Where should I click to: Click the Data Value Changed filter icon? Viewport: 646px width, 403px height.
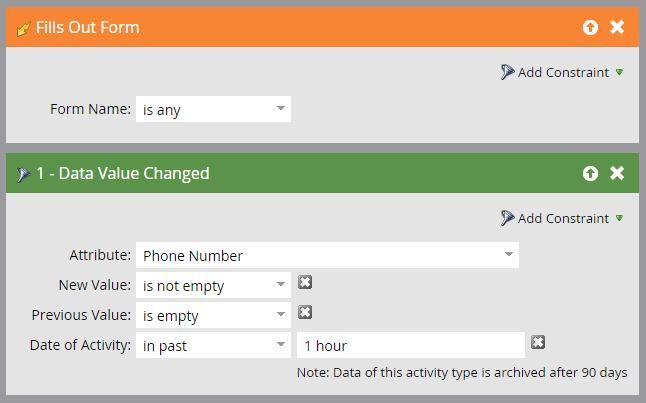[x=22, y=174]
